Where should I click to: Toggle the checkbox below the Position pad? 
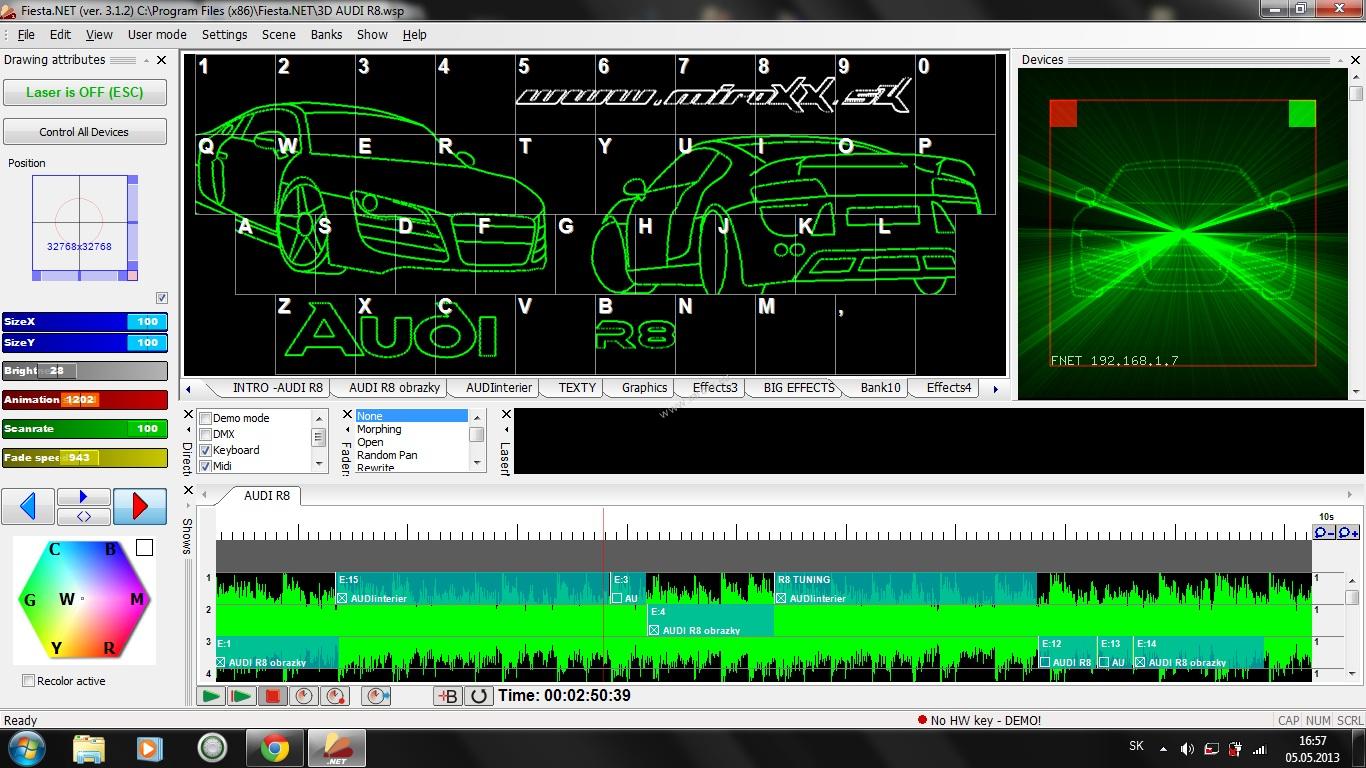162,298
